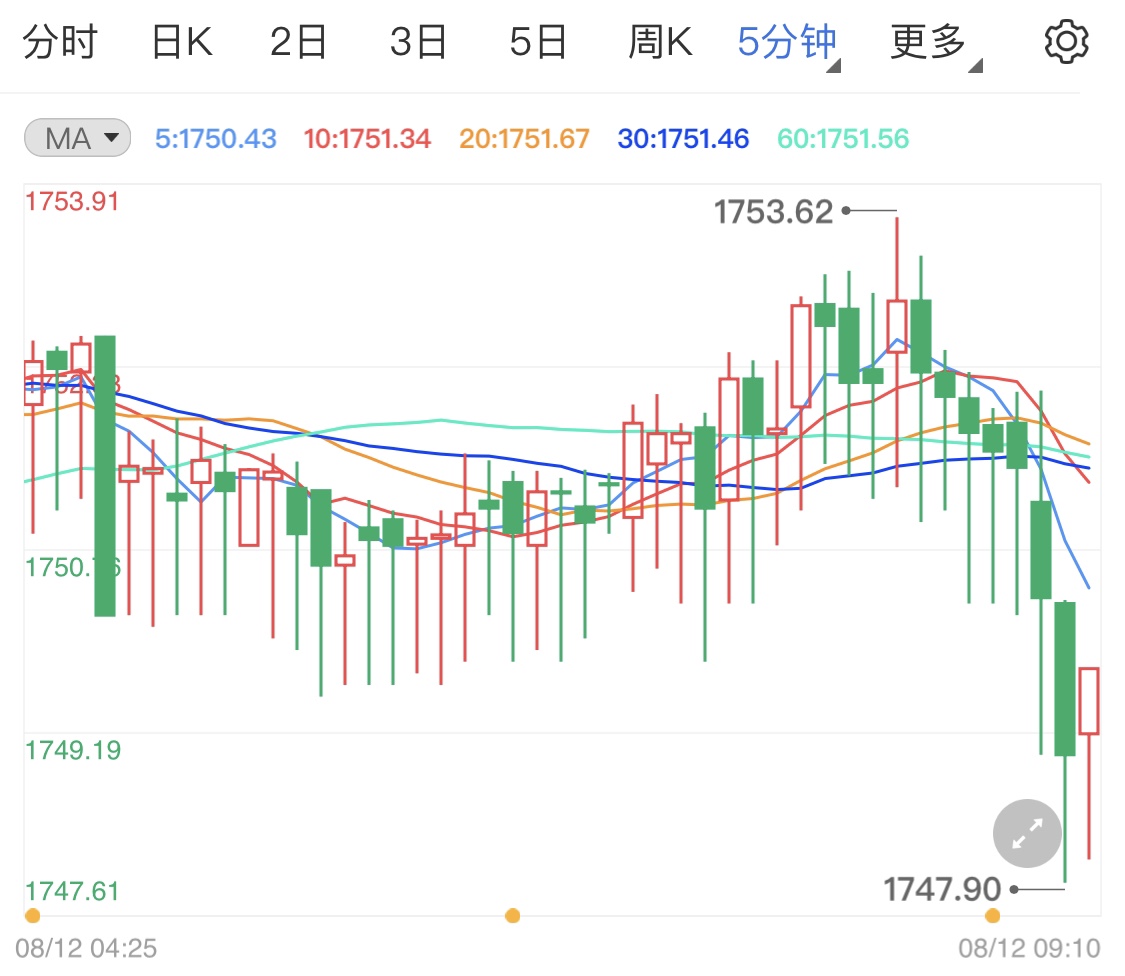Click y-axis label 1749.19
Screen dimensions: 1125x976
click(x=72, y=751)
